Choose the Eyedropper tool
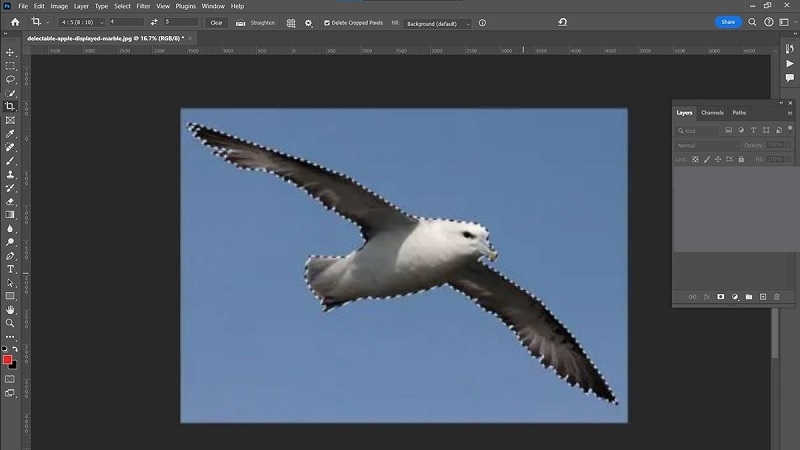800x450 pixels. [x=10, y=134]
